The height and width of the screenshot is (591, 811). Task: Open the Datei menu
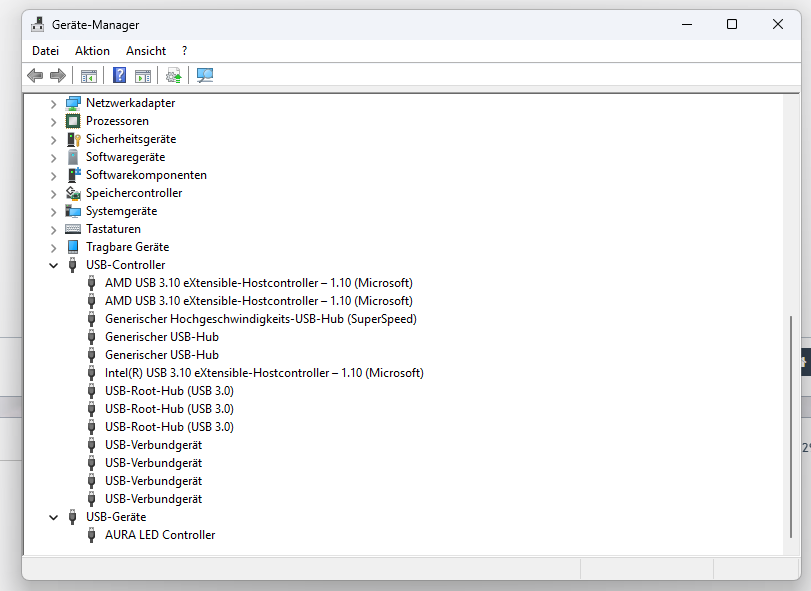(46, 51)
